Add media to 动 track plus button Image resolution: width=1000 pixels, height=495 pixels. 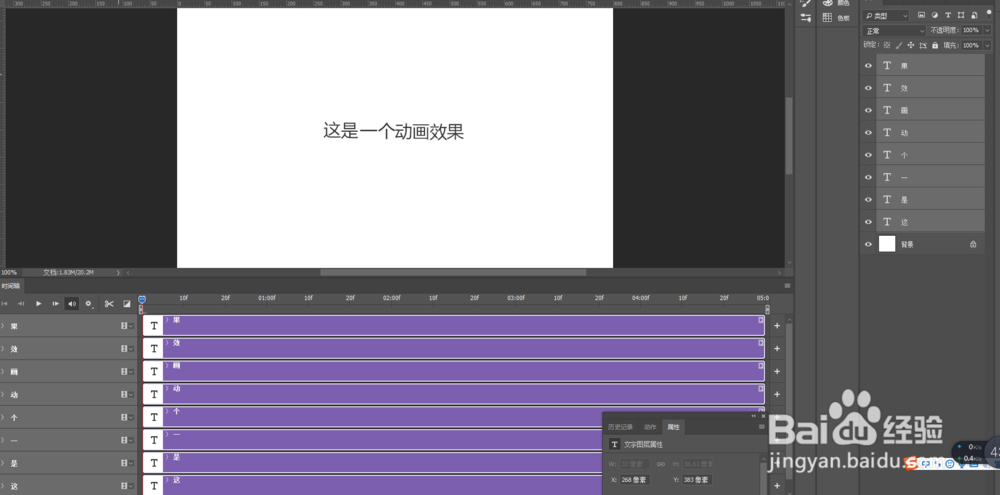coord(777,395)
